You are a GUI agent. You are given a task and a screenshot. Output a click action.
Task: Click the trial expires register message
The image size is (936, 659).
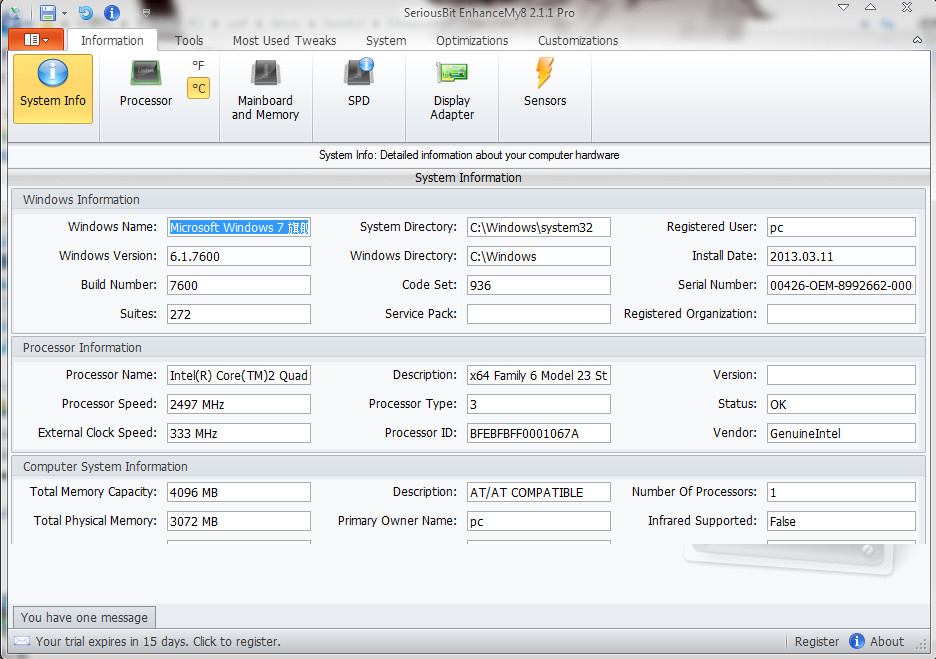158,642
